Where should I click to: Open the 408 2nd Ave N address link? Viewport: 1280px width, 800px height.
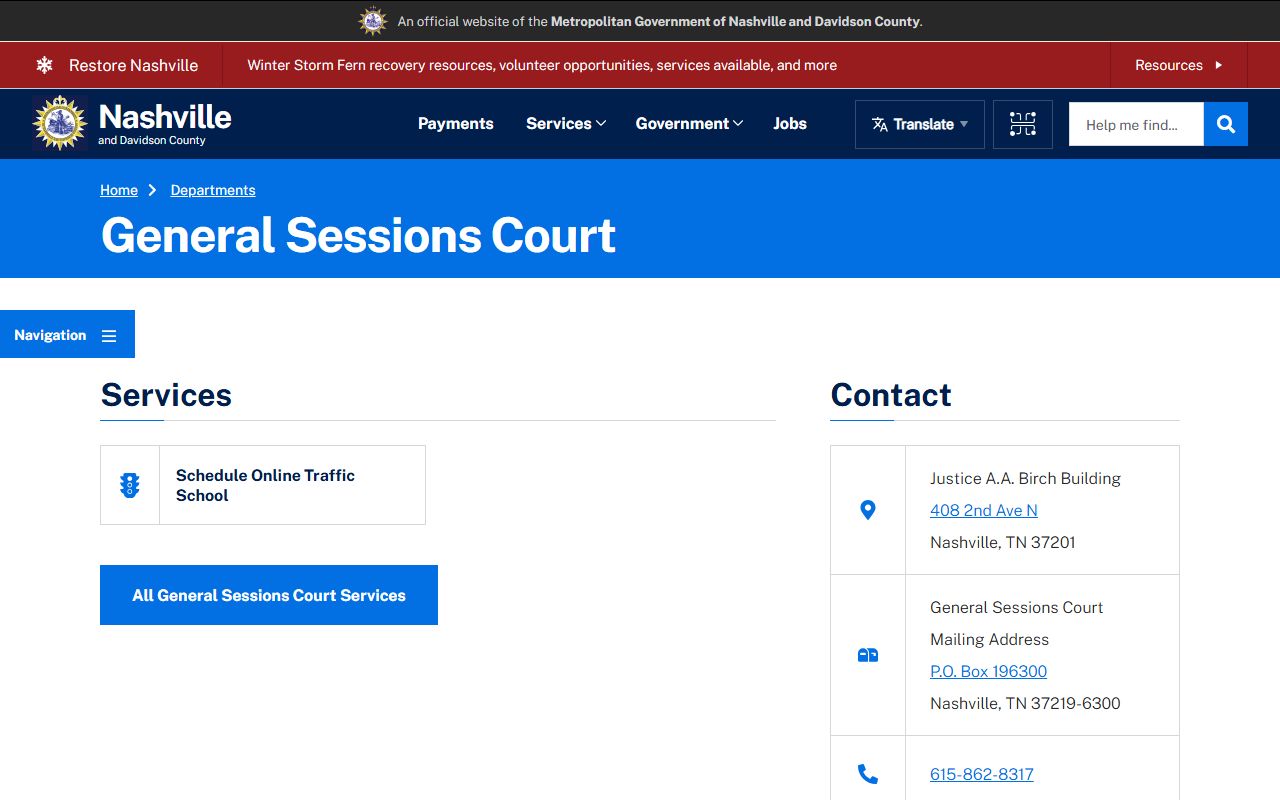[x=984, y=510]
